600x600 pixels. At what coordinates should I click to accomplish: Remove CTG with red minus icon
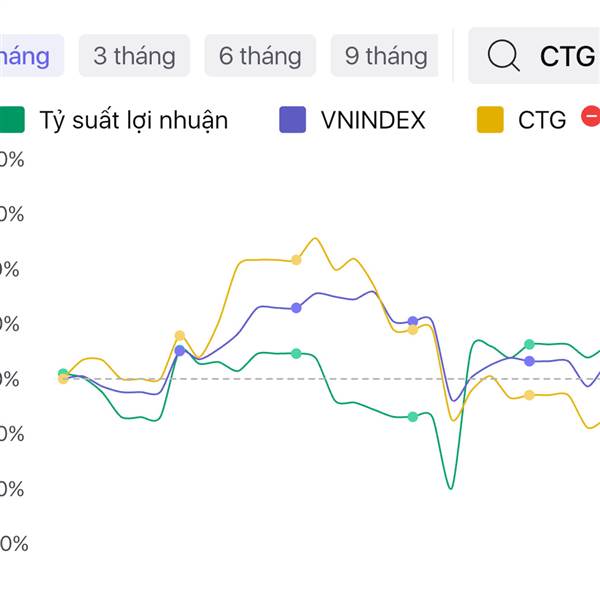tap(590, 119)
